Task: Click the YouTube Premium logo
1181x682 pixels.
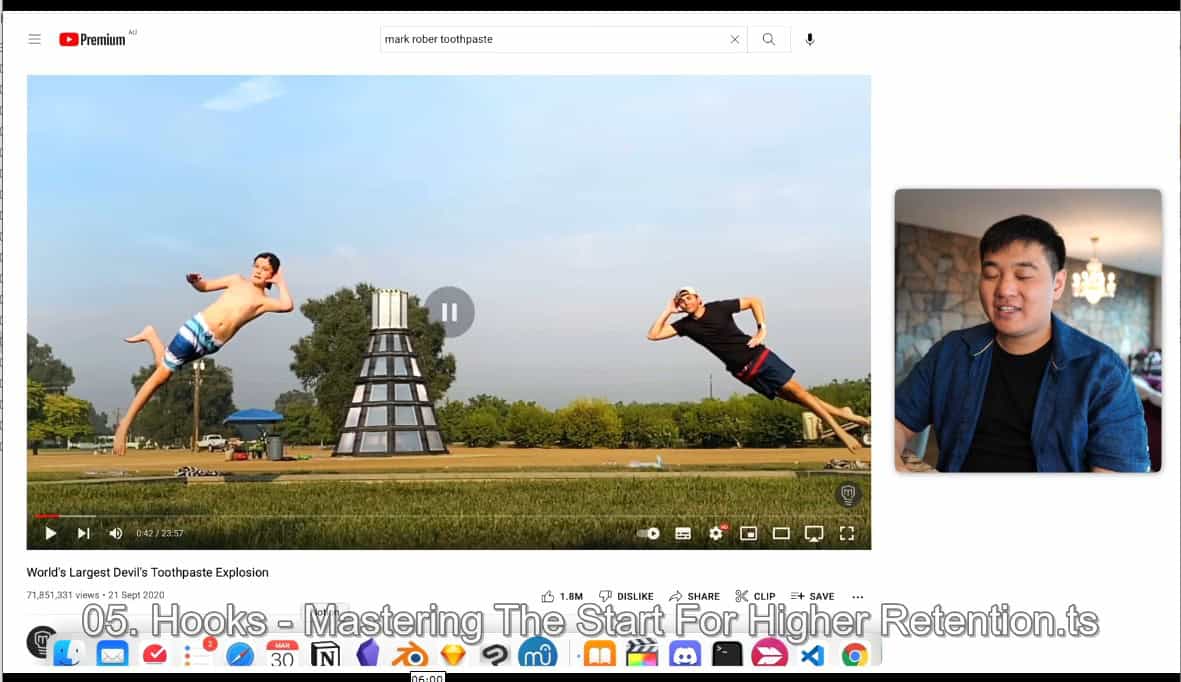Action: pyautogui.click(x=93, y=39)
